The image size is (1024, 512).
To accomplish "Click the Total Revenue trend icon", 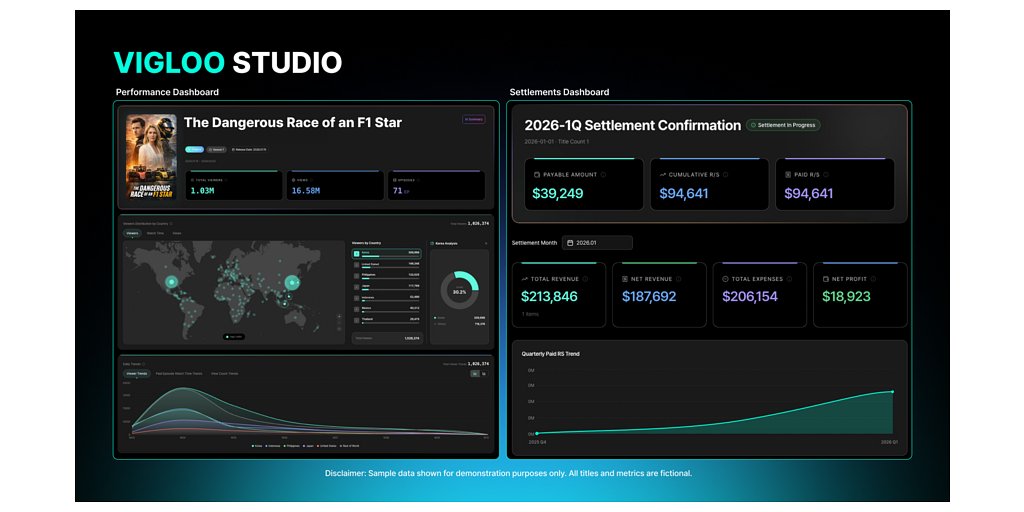I will tap(524, 279).
